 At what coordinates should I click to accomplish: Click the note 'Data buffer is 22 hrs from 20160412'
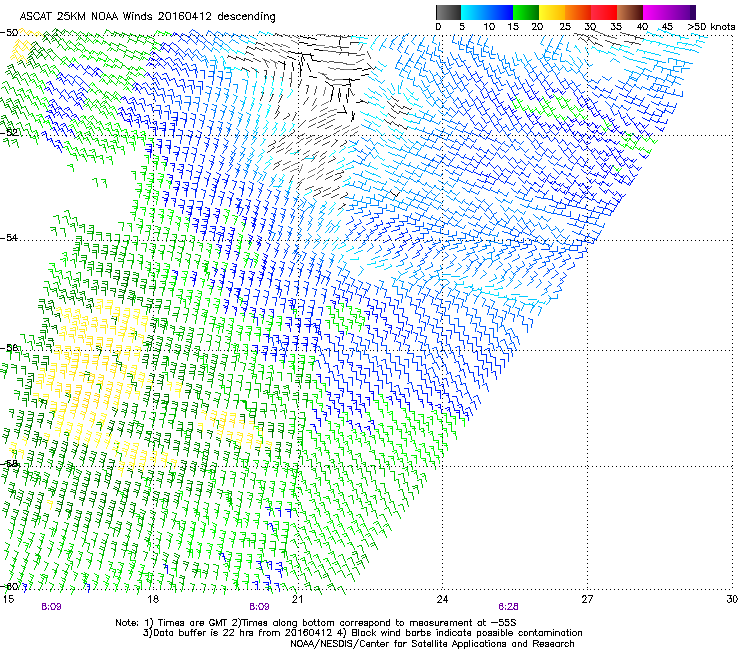242,633
